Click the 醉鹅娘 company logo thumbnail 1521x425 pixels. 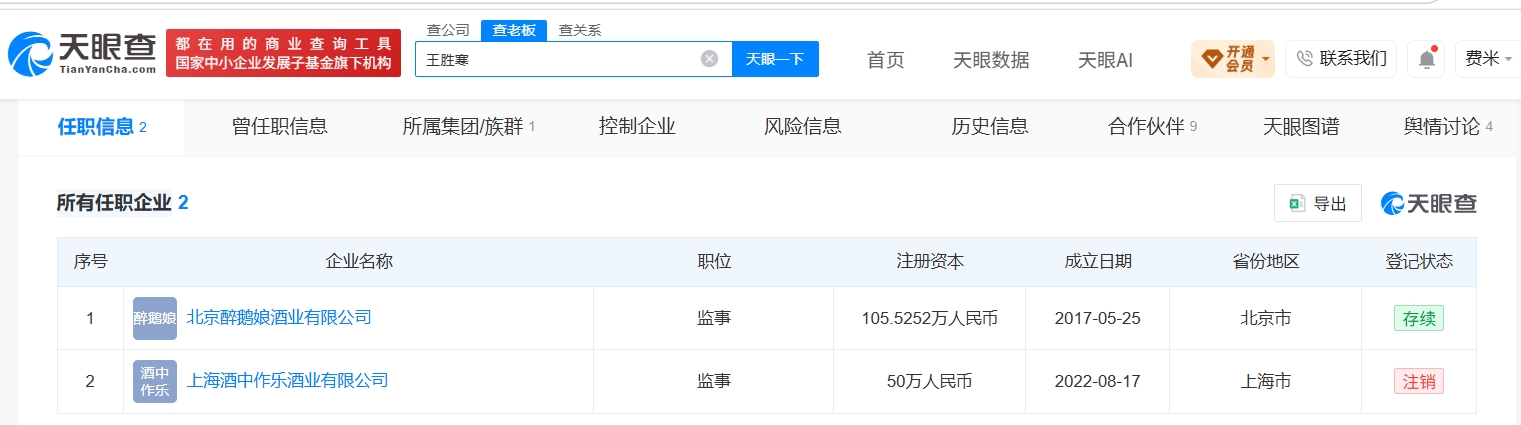coord(155,318)
